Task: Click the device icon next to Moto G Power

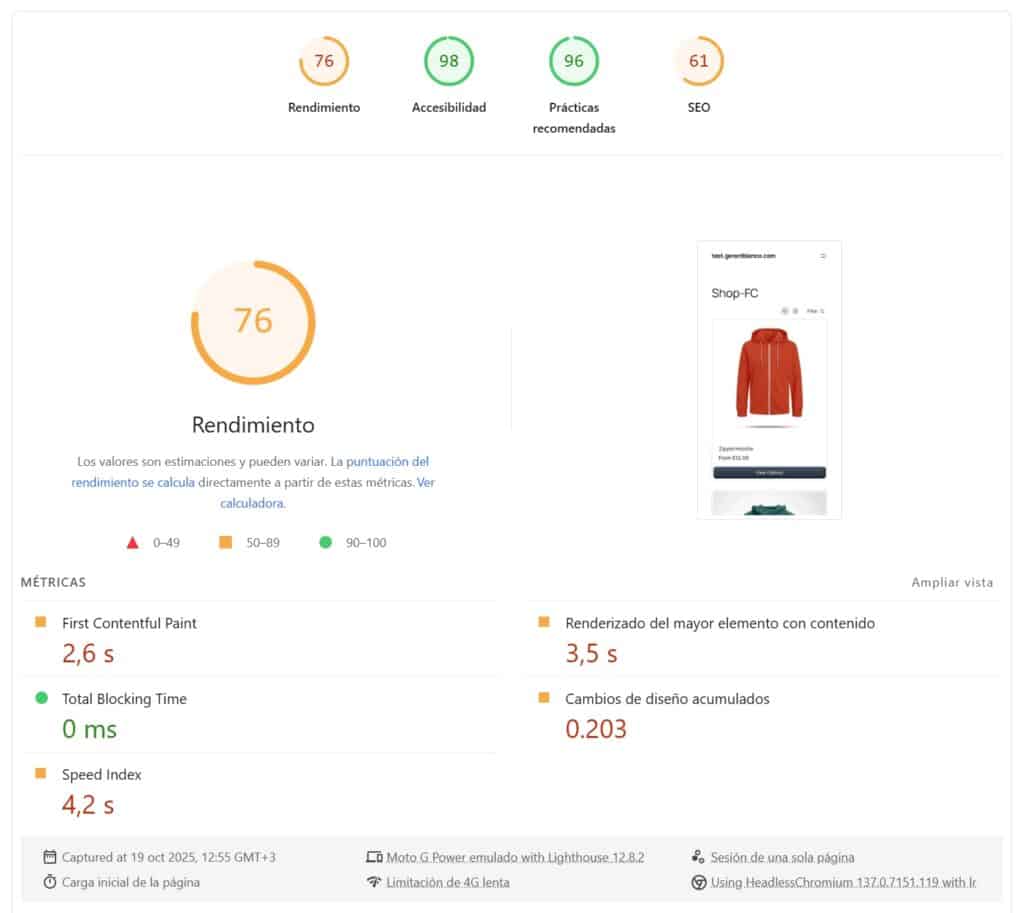Action: (374, 857)
